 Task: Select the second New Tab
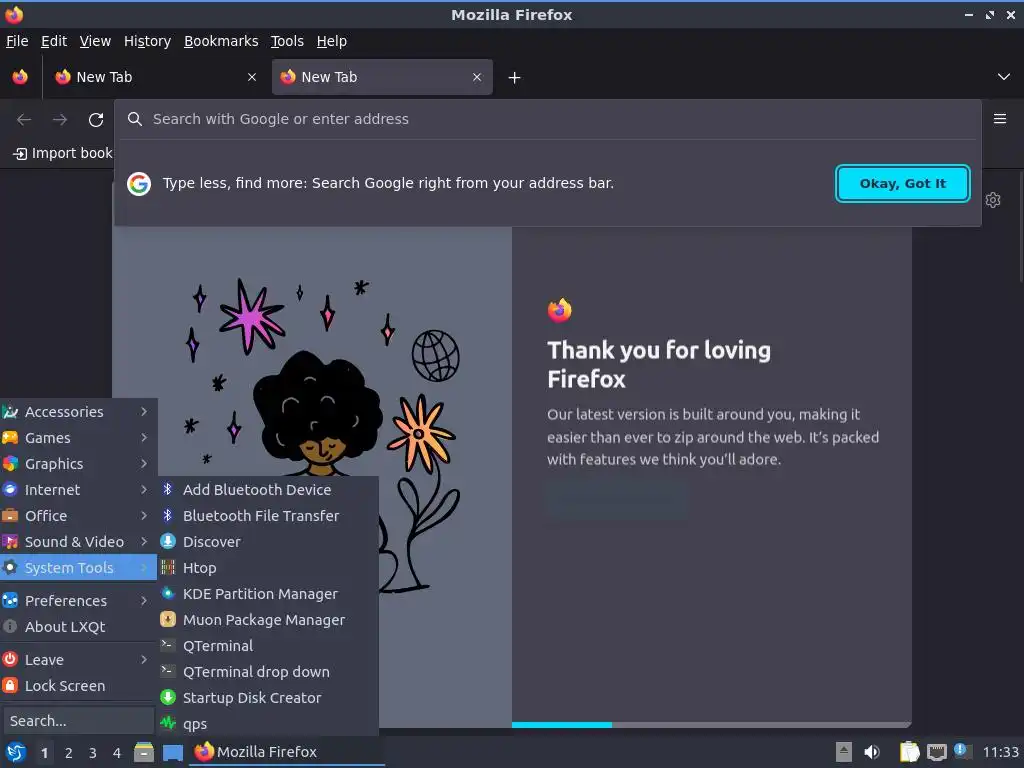click(x=382, y=77)
